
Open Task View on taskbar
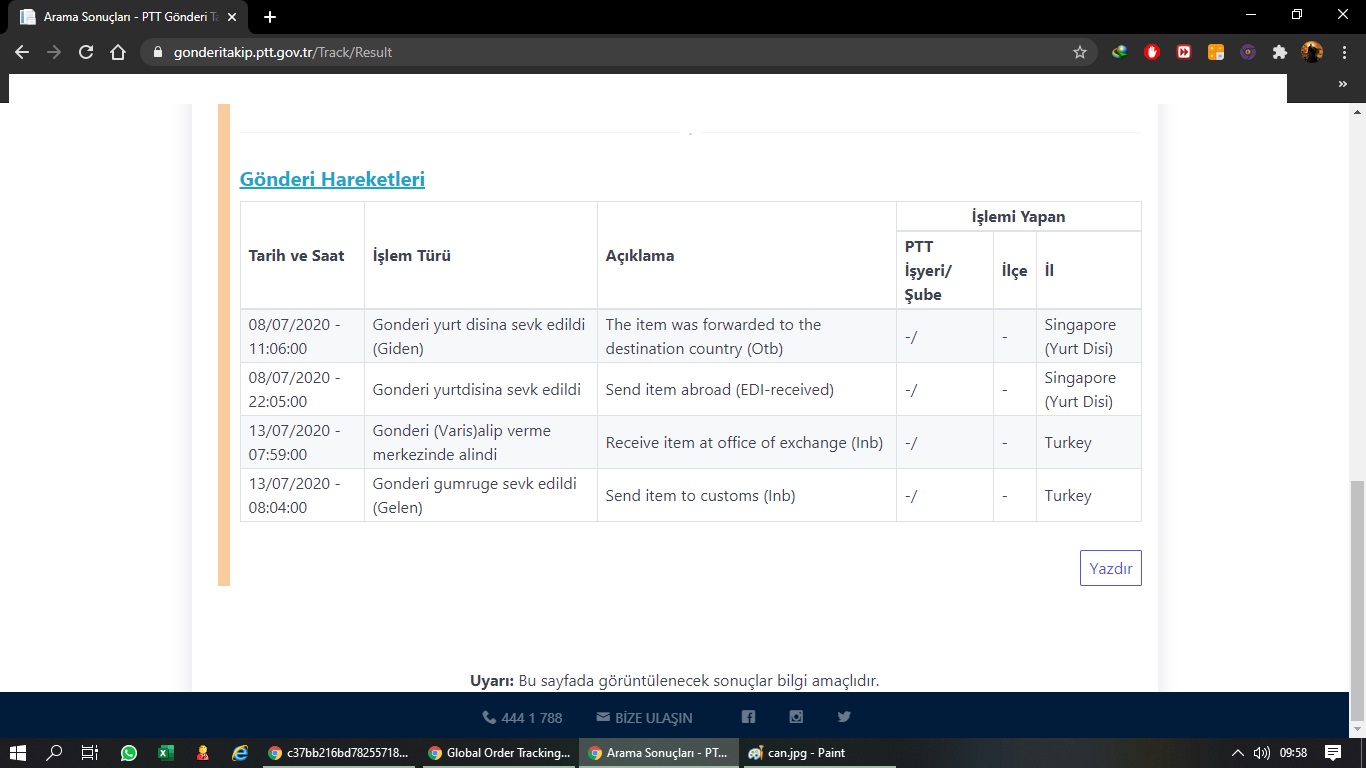click(x=91, y=753)
